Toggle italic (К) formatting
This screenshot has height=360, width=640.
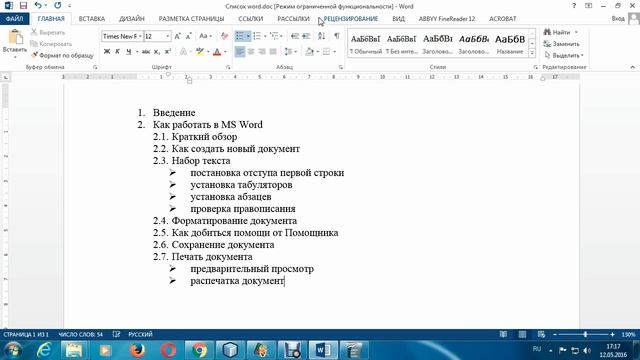pos(118,51)
